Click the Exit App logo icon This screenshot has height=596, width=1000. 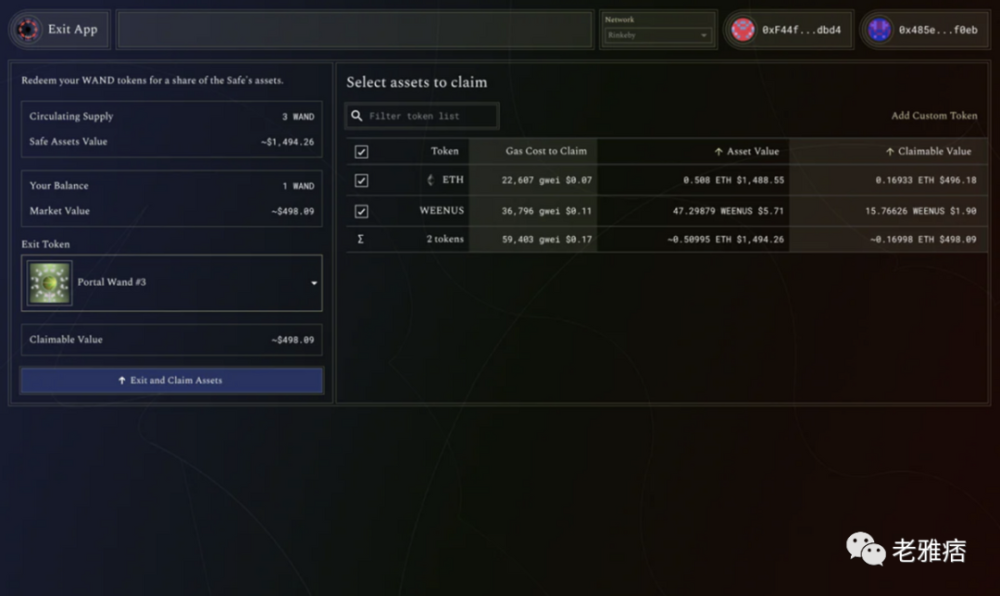pyautogui.click(x=27, y=29)
